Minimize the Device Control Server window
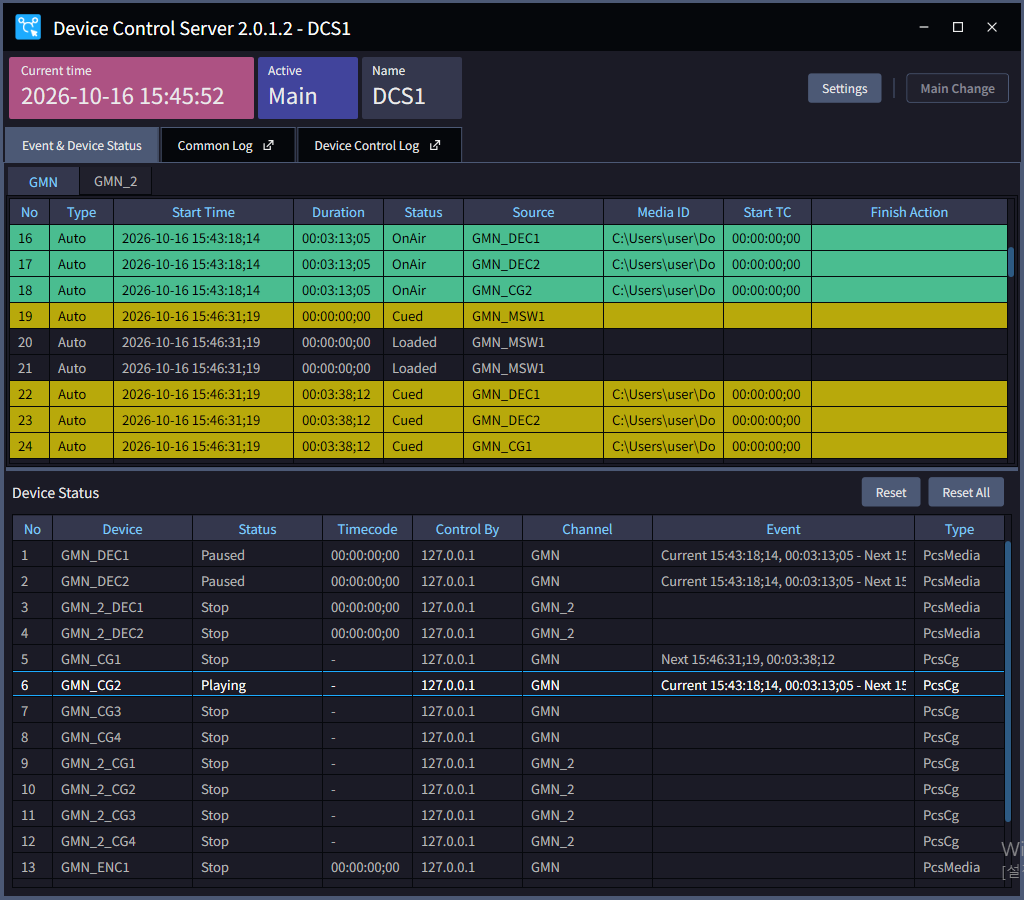The image size is (1024, 900). click(x=923, y=27)
